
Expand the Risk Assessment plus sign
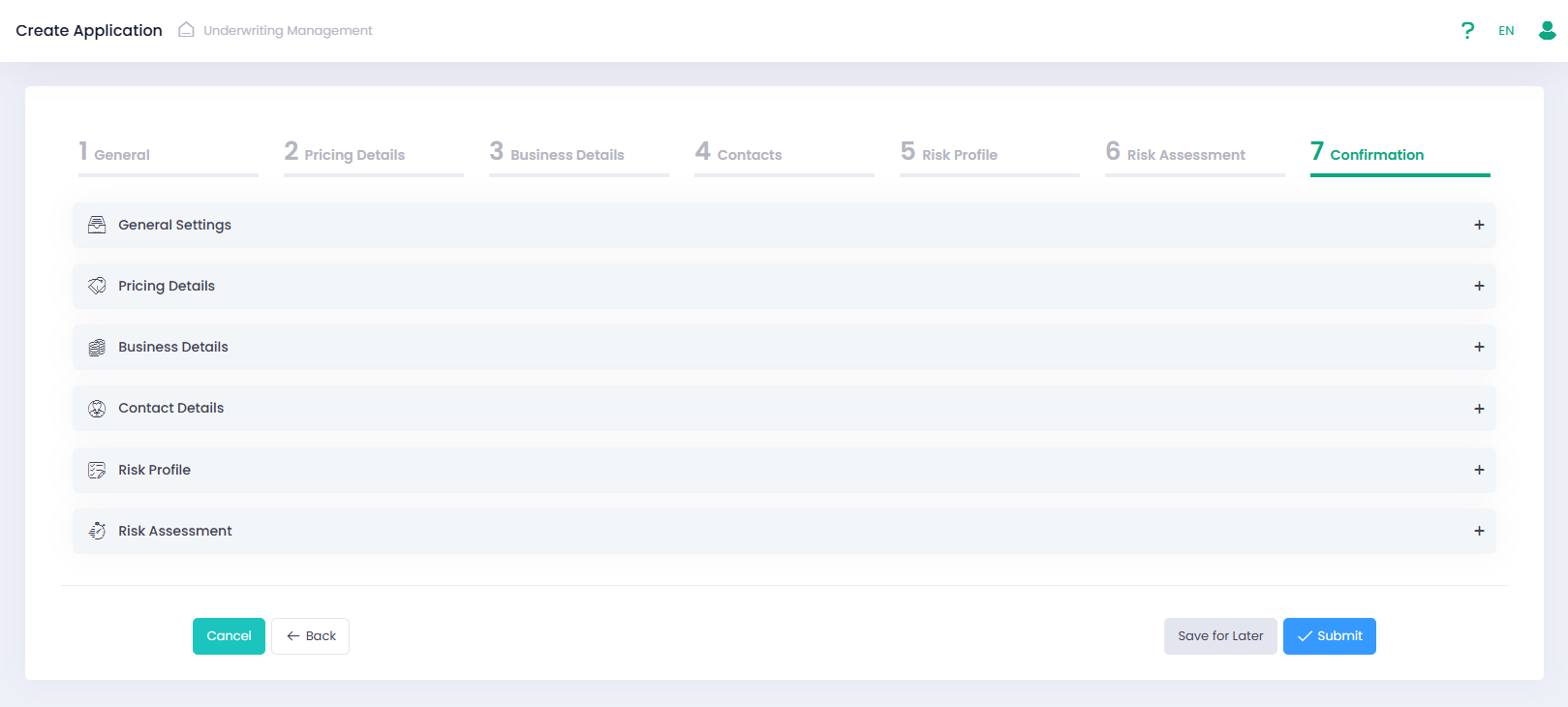point(1479,531)
